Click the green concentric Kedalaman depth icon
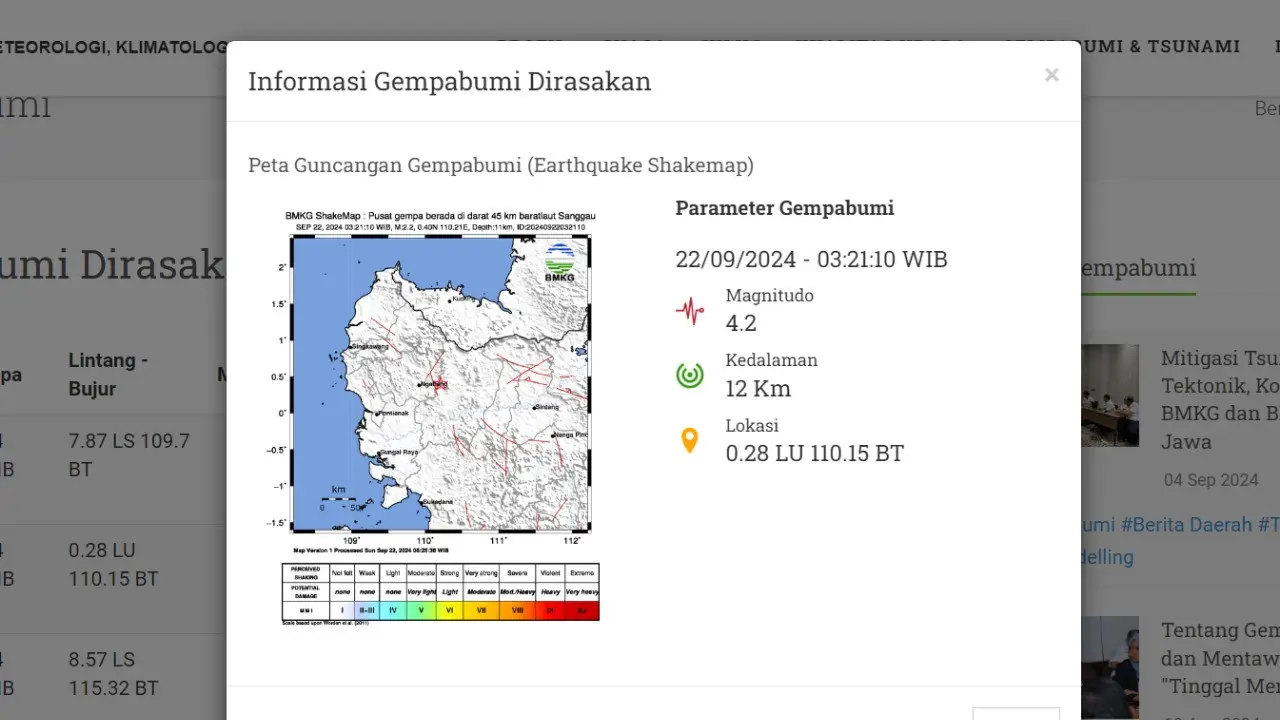 point(689,375)
